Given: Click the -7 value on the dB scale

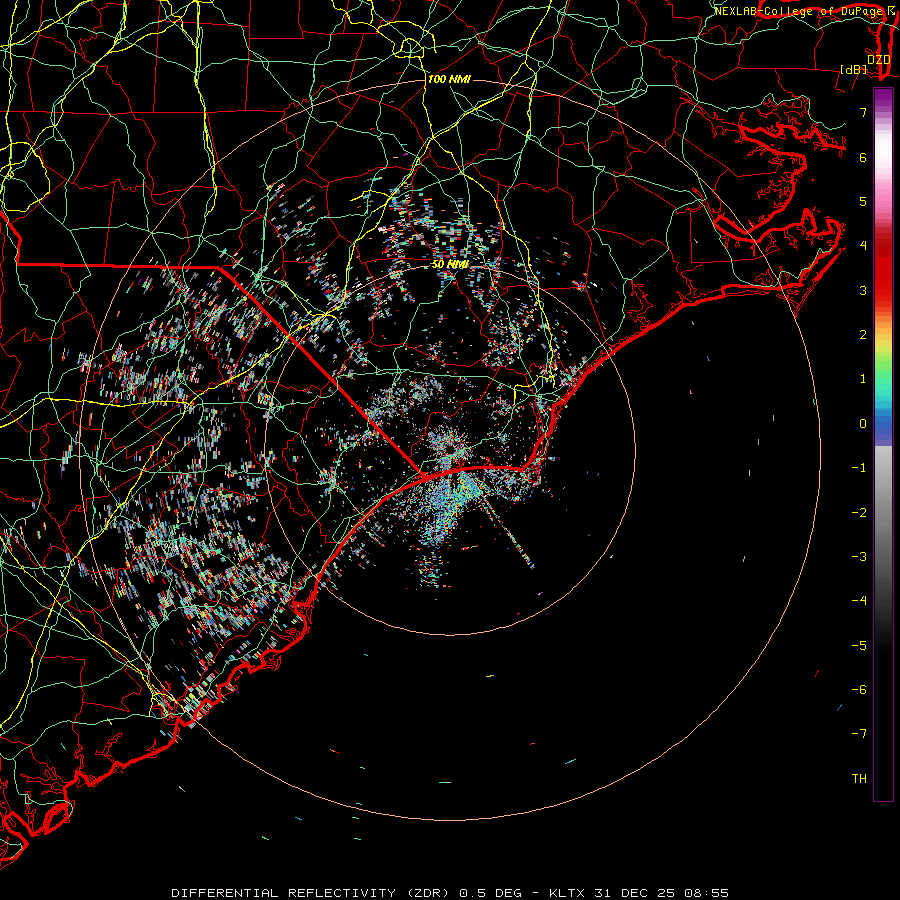Looking at the screenshot, I should point(859,734).
